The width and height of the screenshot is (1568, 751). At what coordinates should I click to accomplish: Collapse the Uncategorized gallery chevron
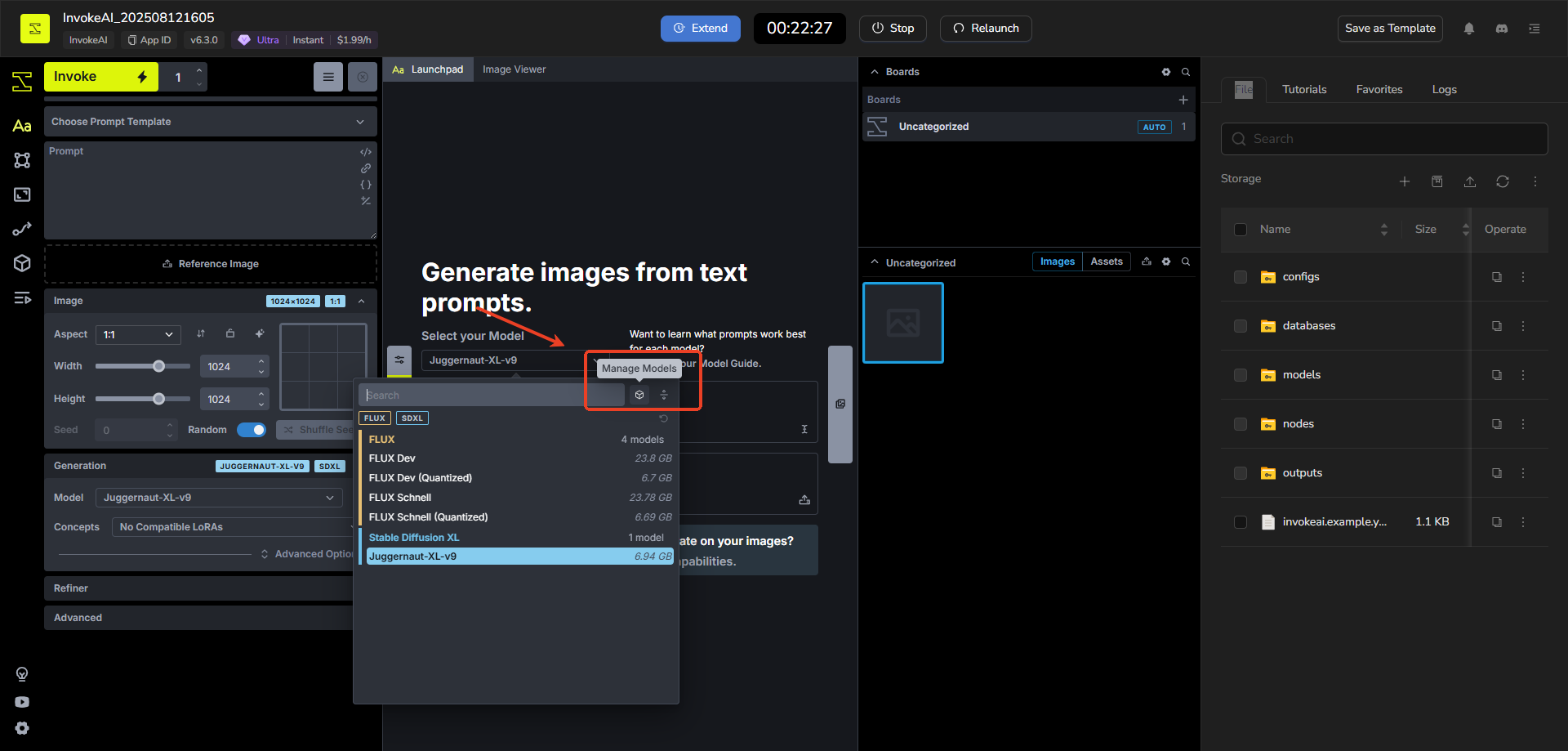click(875, 262)
